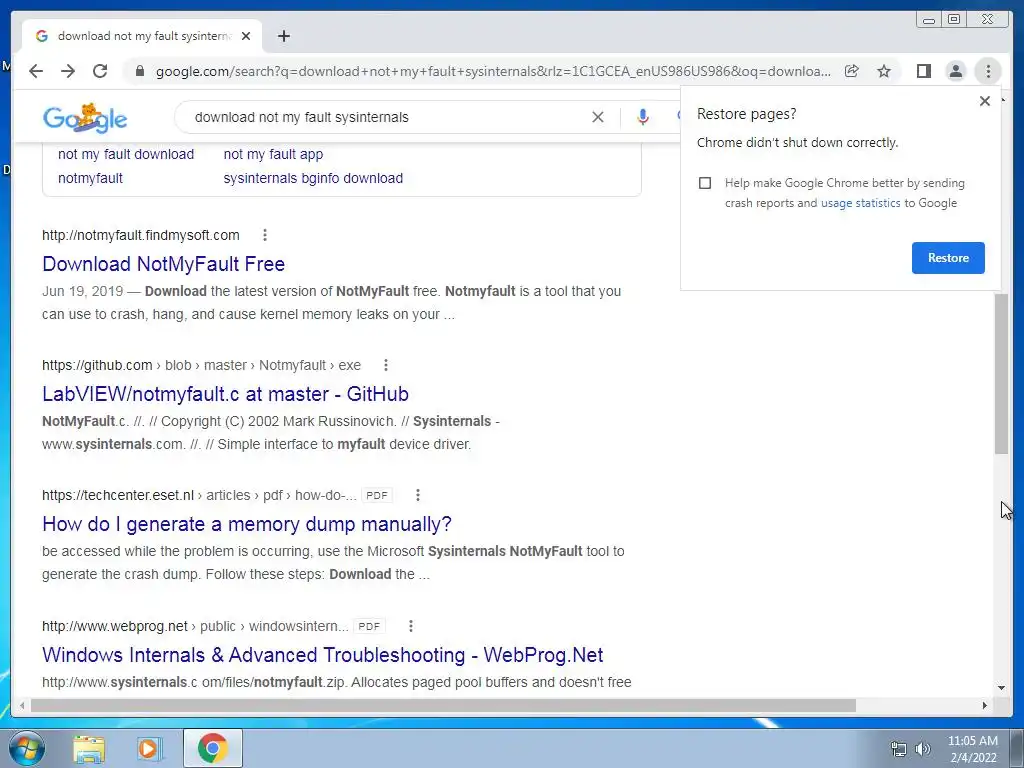The width and height of the screenshot is (1024, 768).
Task: Dismiss the Restore pages popup
Action: click(985, 101)
